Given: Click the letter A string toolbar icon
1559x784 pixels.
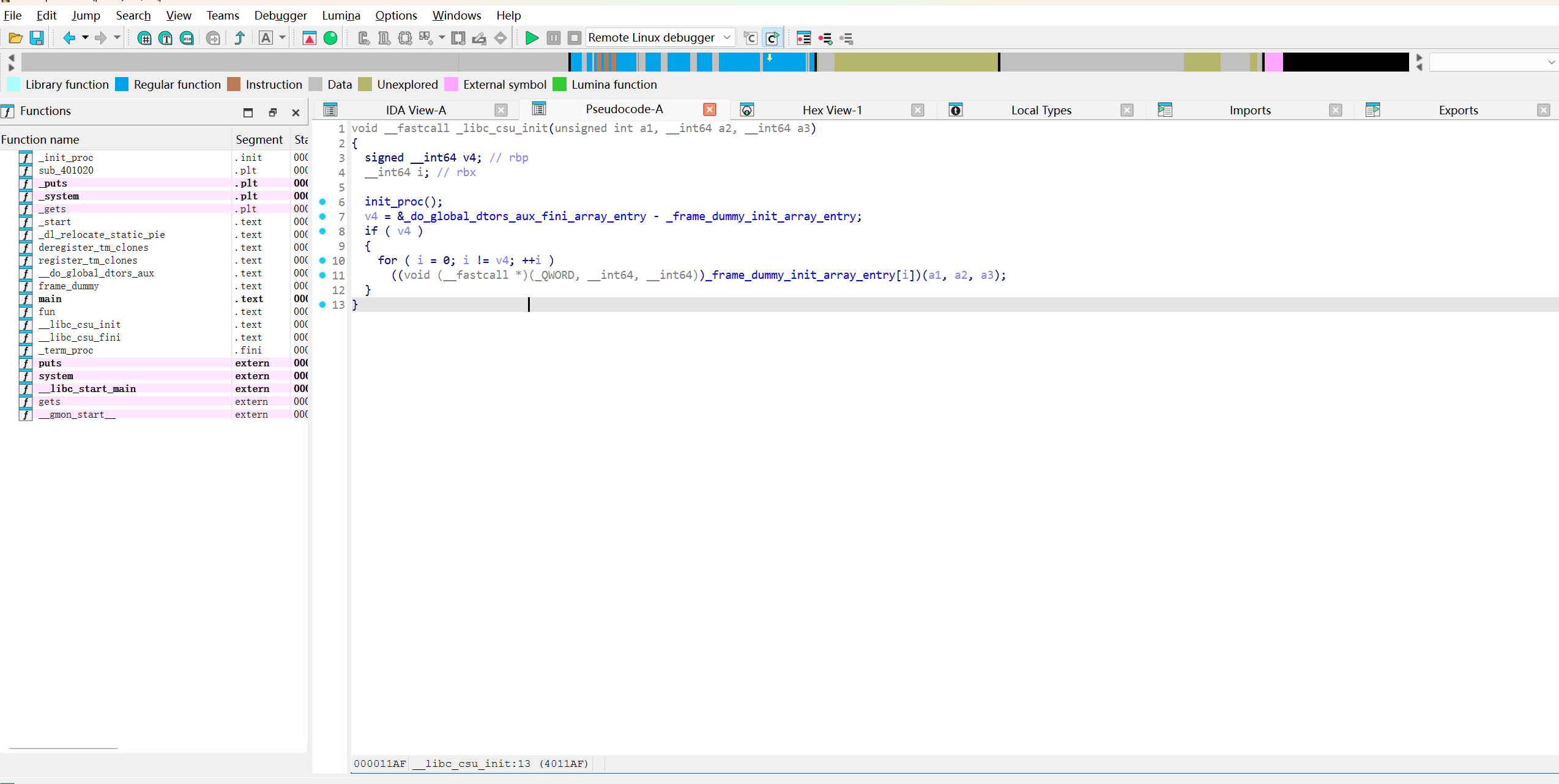Looking at the screenshot, I should [266, 38].
